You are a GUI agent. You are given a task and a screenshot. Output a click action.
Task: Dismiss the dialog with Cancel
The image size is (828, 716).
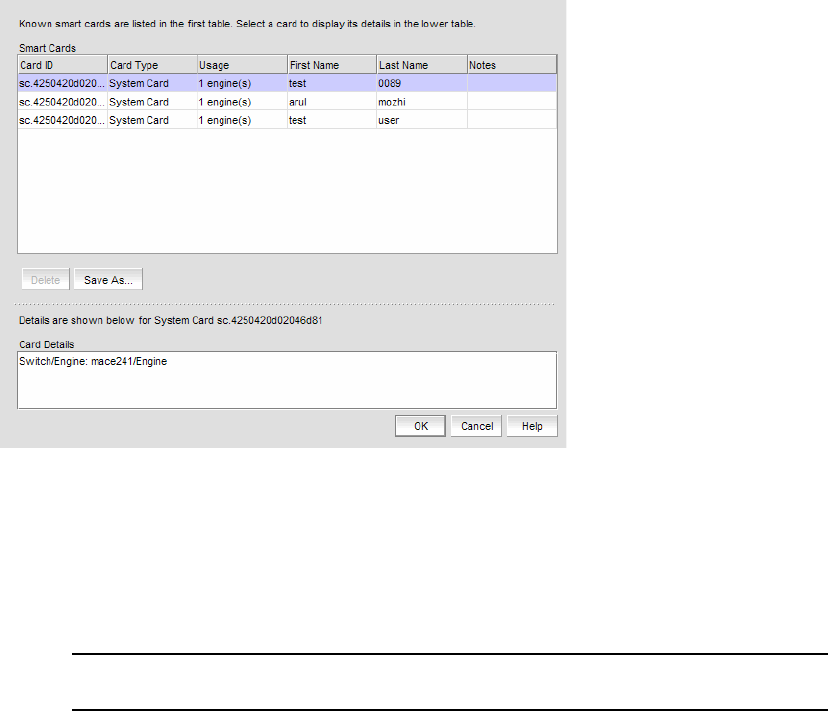click(477, 426)
